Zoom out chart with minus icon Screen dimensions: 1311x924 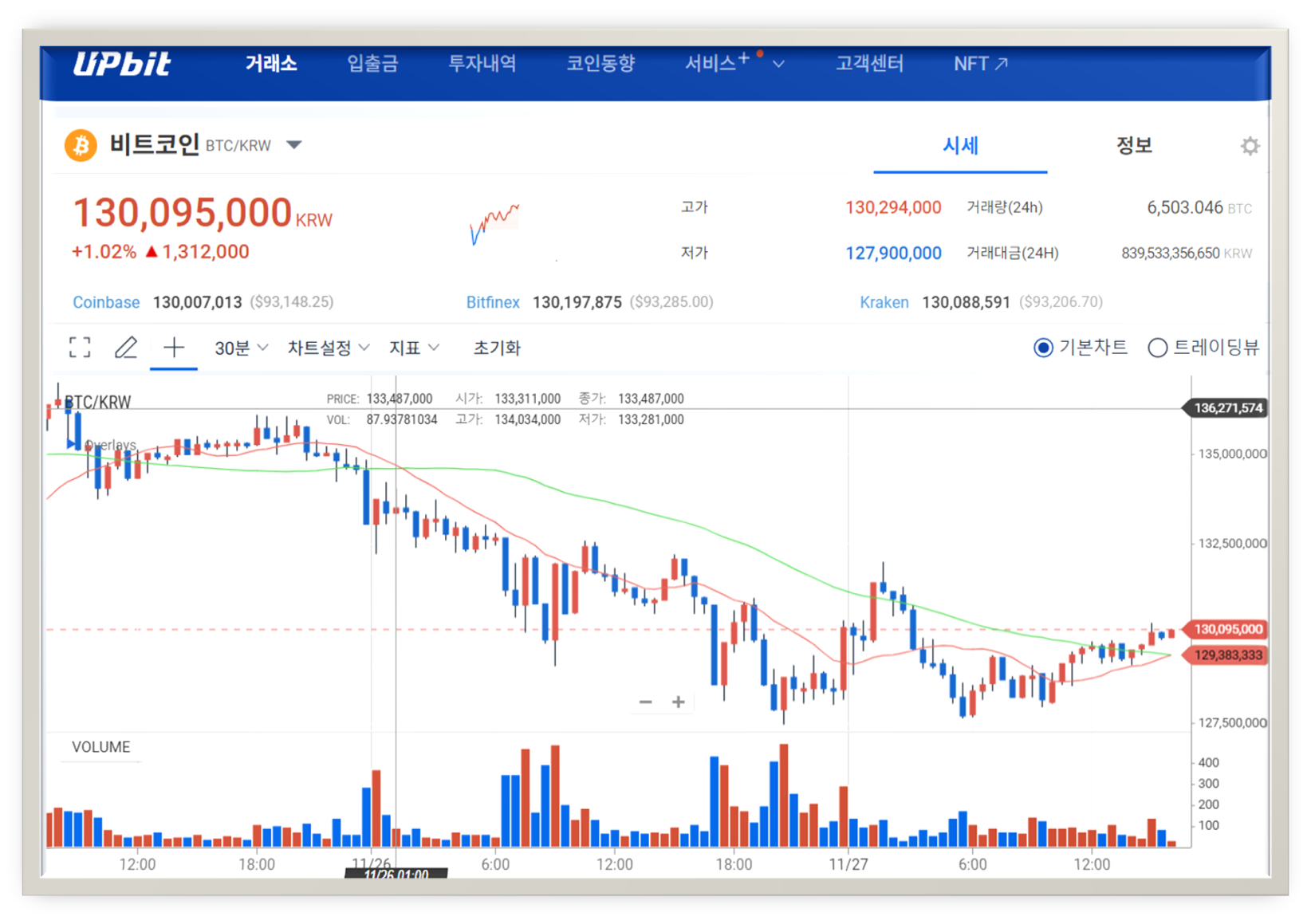[646, 702]
